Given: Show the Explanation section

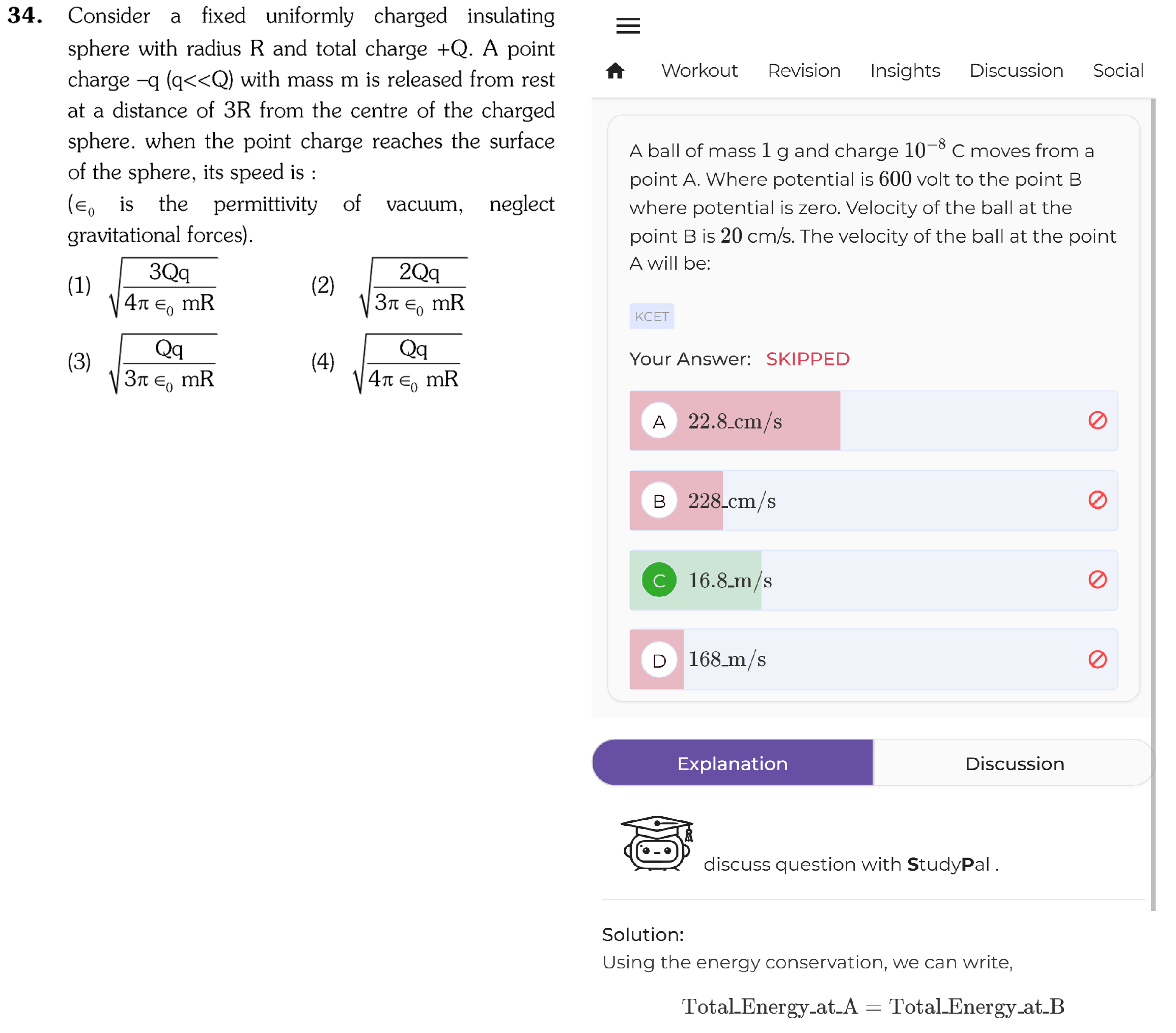Looking at the screenshot, I should coord(733,763).
